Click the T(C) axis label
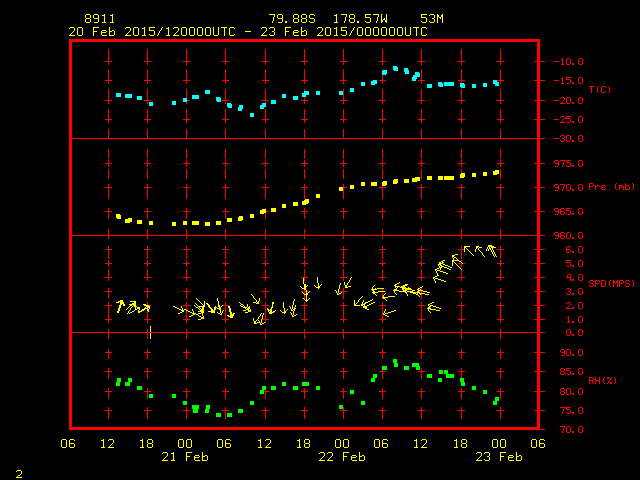Image resolution: width=640 pixels, height=480 pixels. click(600, 89)
